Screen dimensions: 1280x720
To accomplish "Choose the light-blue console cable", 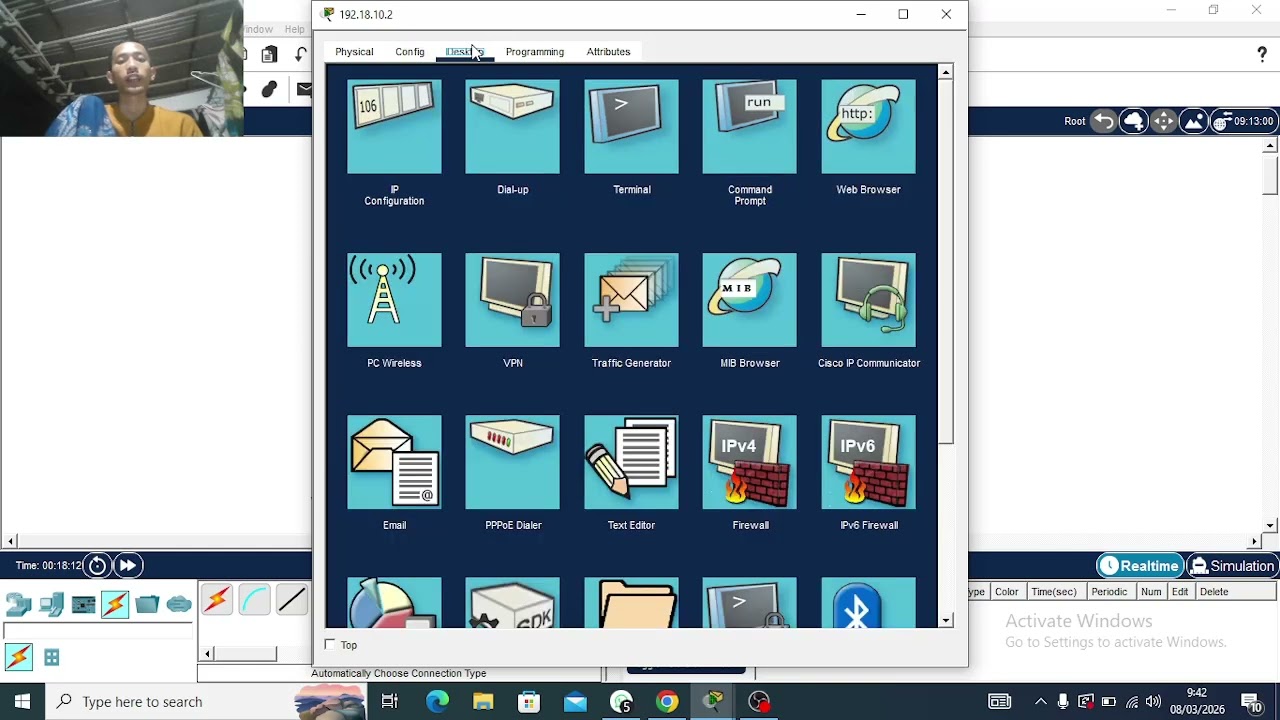I will (254, 600).
